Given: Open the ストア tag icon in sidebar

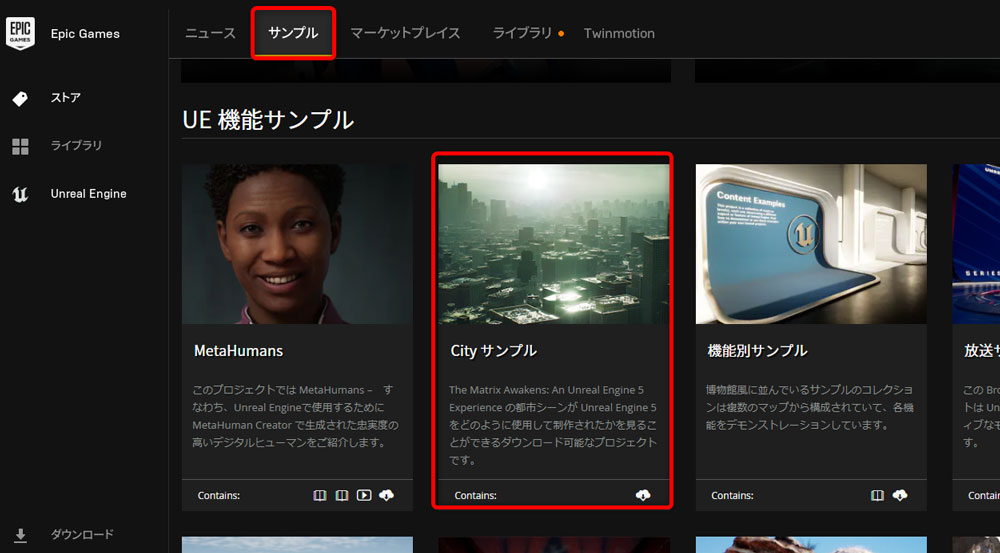Looking at the screenshot, I should (20, 98).
